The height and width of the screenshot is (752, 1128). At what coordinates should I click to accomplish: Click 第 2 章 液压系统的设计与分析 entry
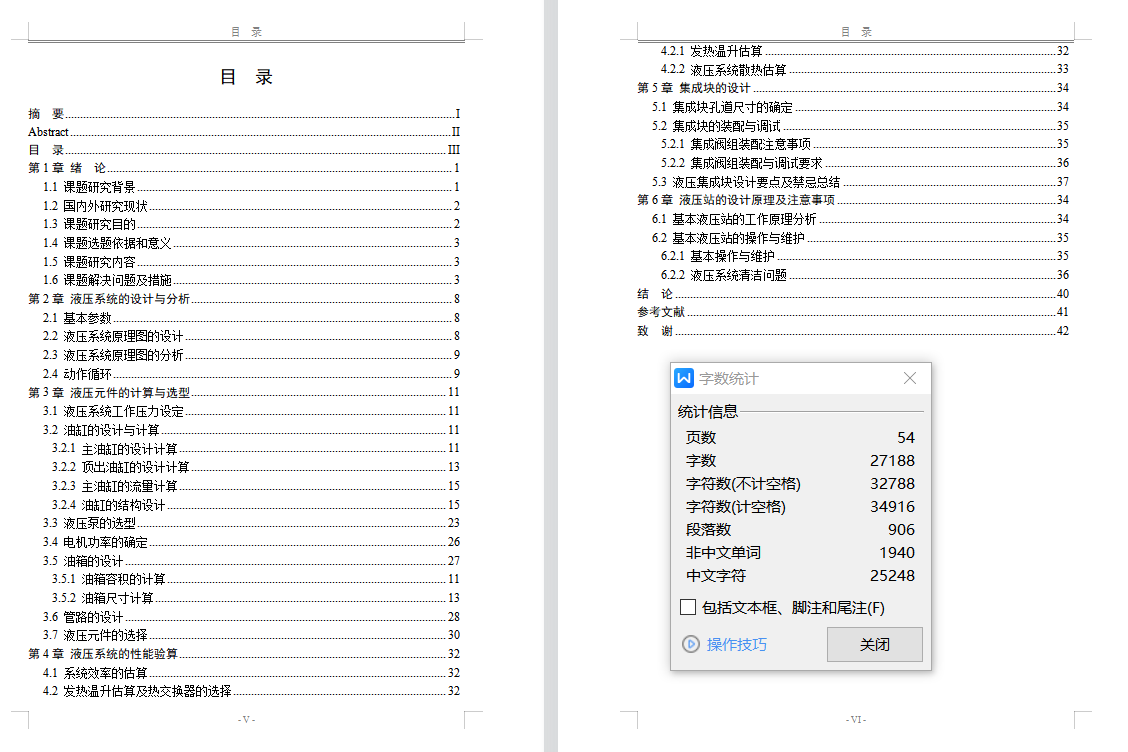click(x=244, y=299)
